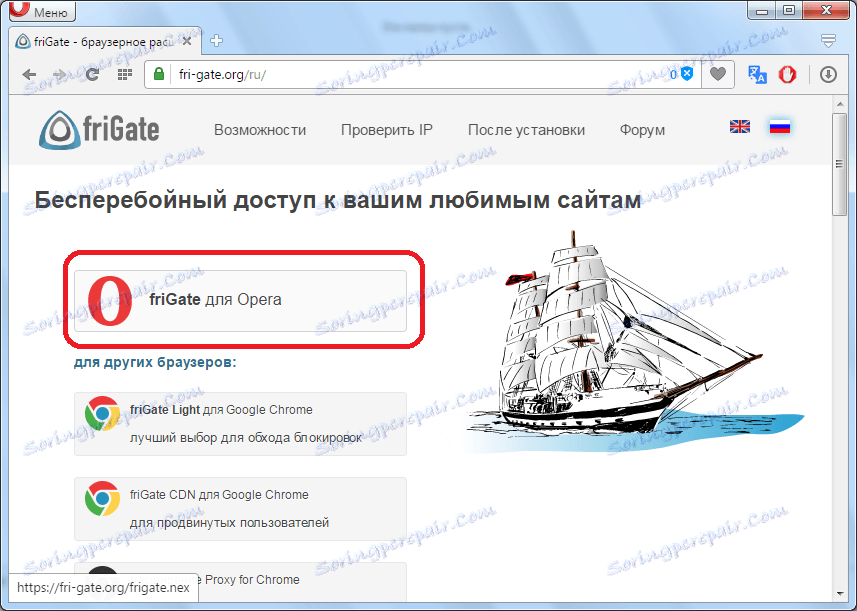This screenshot has width=857, height=611.
Task: Open a new tab with plus icon
Action: coord(216,41)
